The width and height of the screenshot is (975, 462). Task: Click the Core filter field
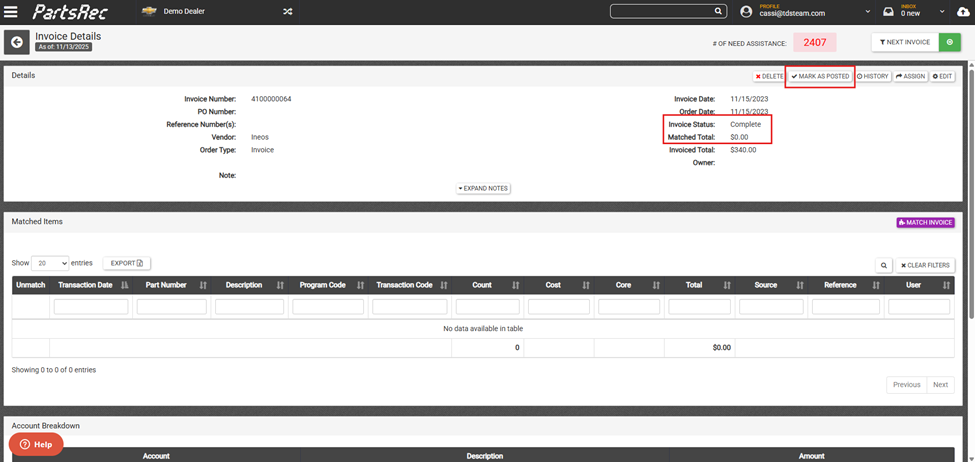click(x=629, y=307)
